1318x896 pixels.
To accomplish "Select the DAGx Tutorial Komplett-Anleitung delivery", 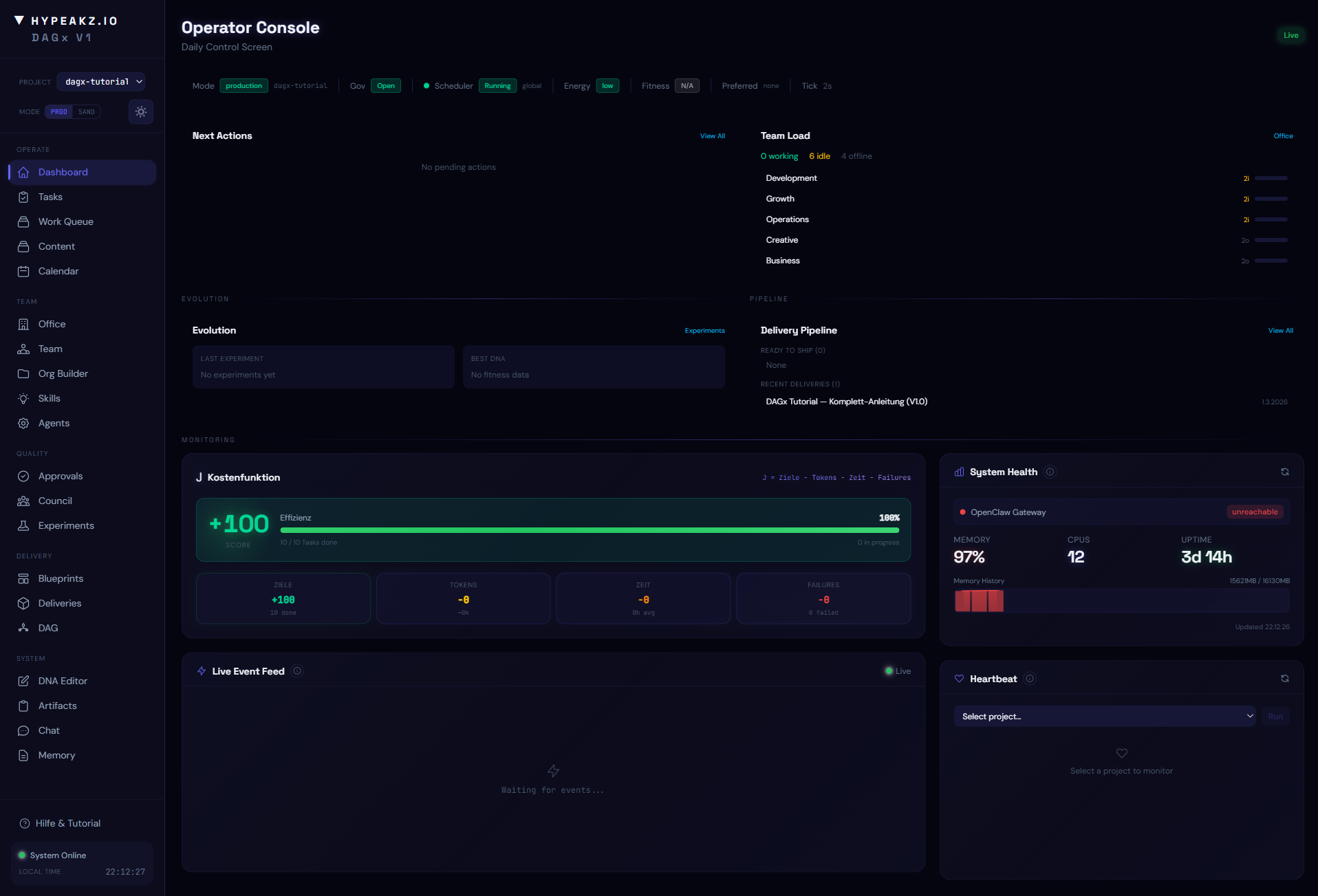I will point(846,401).
